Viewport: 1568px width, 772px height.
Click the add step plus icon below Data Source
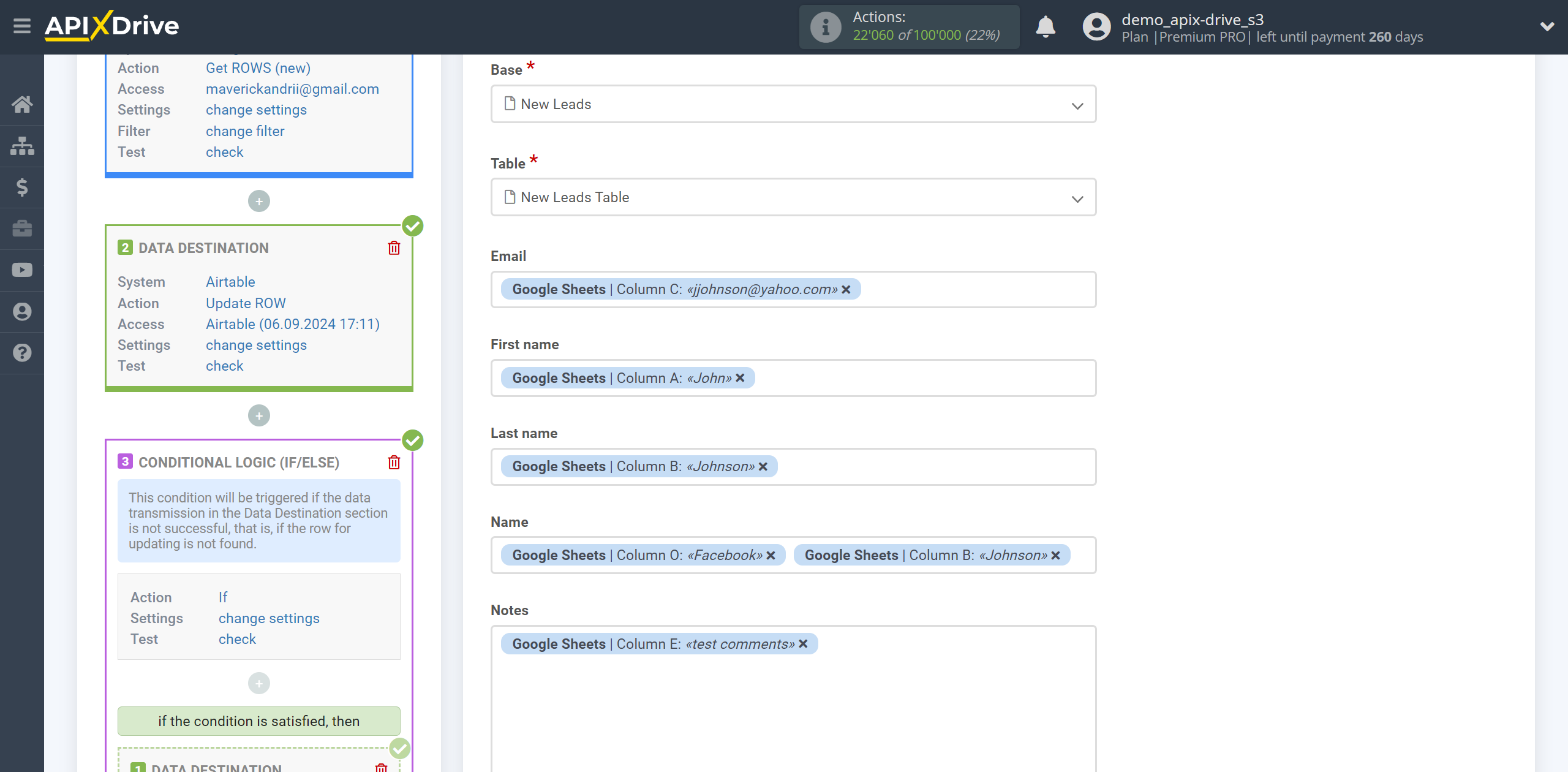[258, 201]
